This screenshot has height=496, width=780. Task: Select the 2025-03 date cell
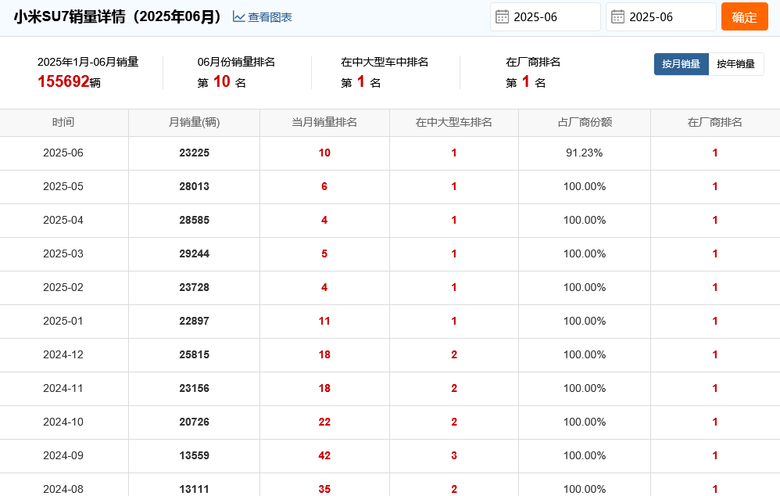[x=63, y=254]
